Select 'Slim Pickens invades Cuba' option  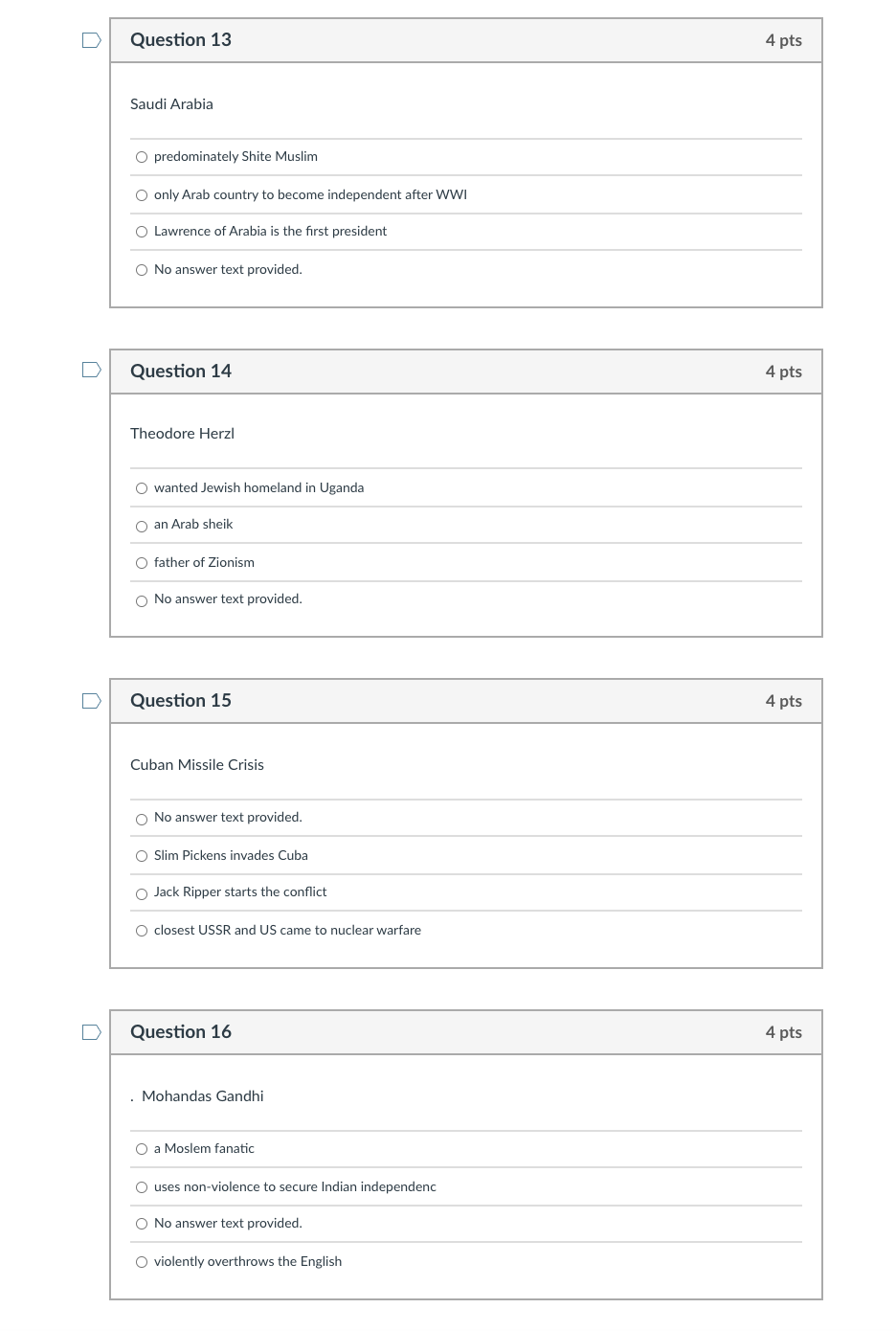(x=142, y=856)
